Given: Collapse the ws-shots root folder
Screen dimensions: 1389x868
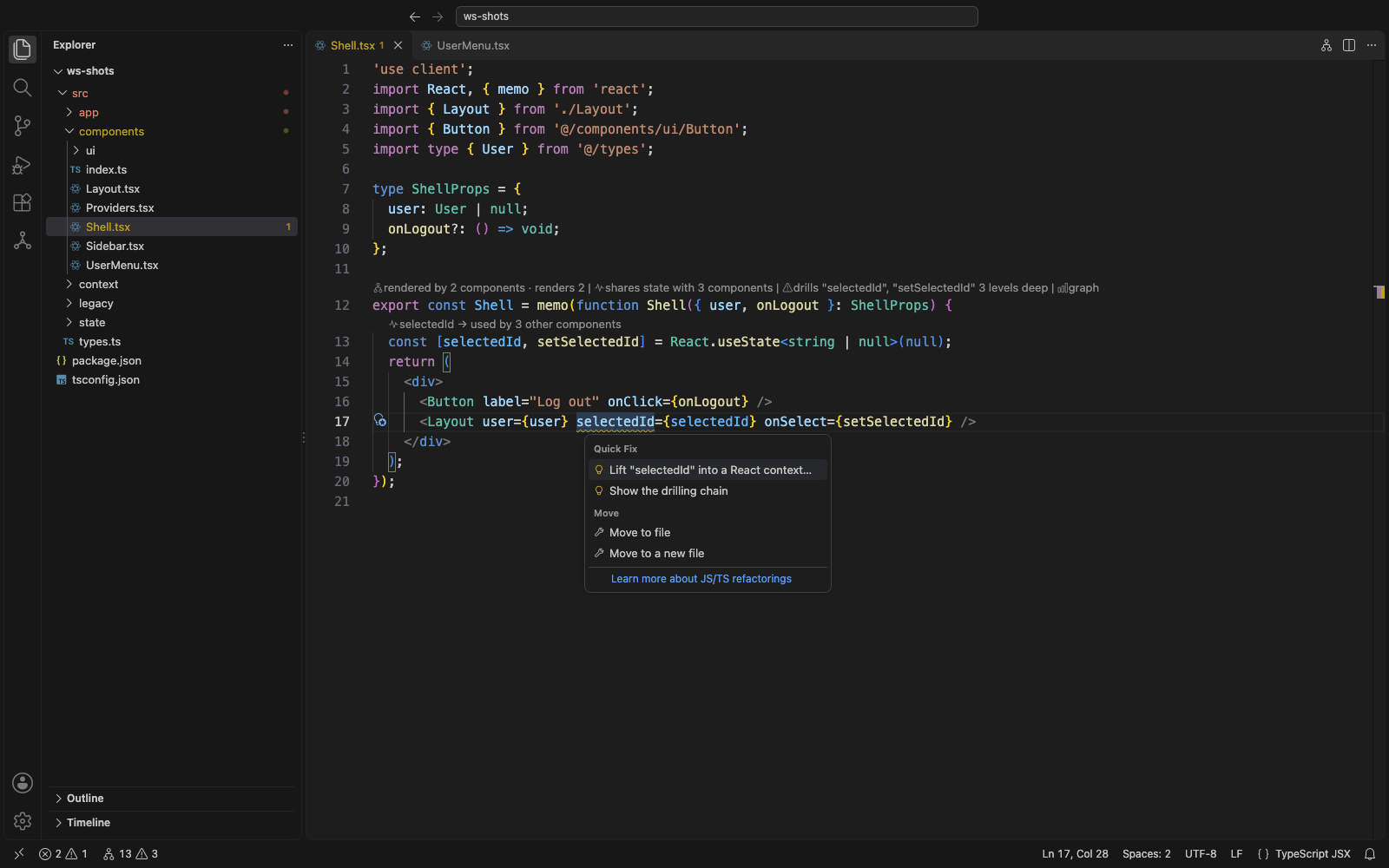Looking at the screenshot, I should tap(58, 71).
